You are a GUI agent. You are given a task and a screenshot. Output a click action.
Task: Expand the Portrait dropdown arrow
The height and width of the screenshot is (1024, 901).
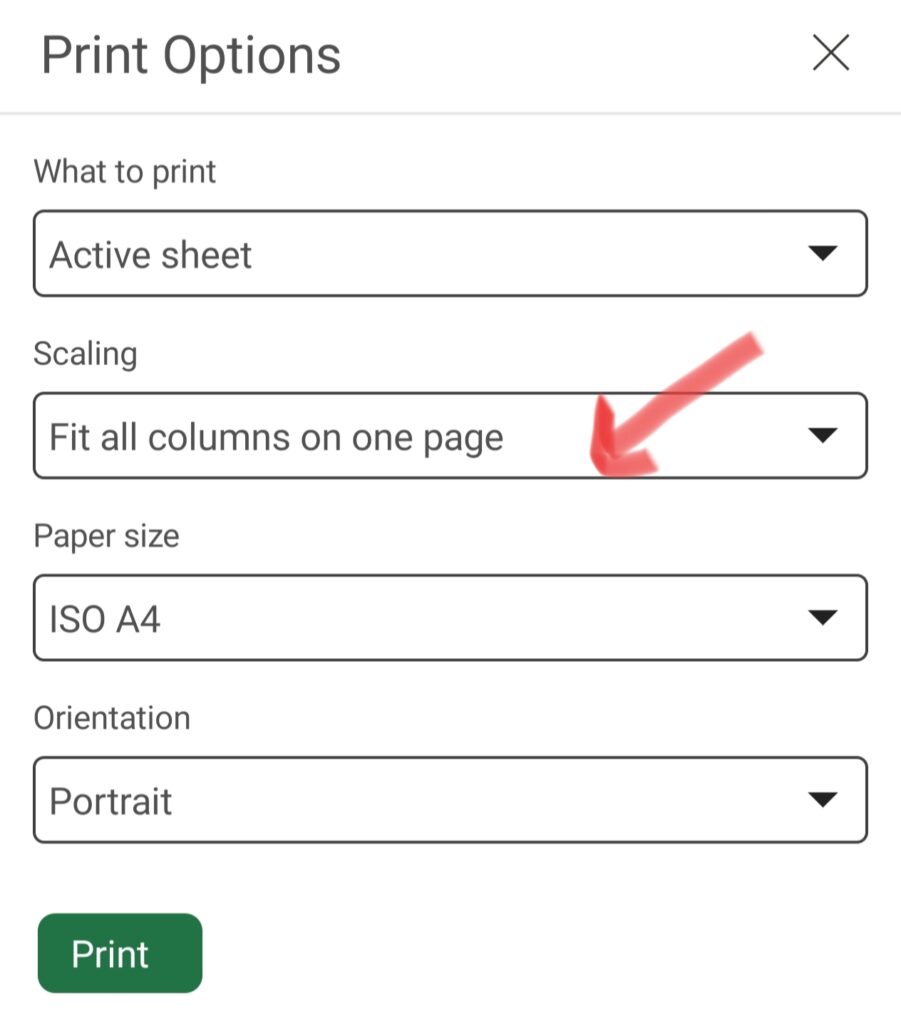pyautogui.click(x=822, y=800)
